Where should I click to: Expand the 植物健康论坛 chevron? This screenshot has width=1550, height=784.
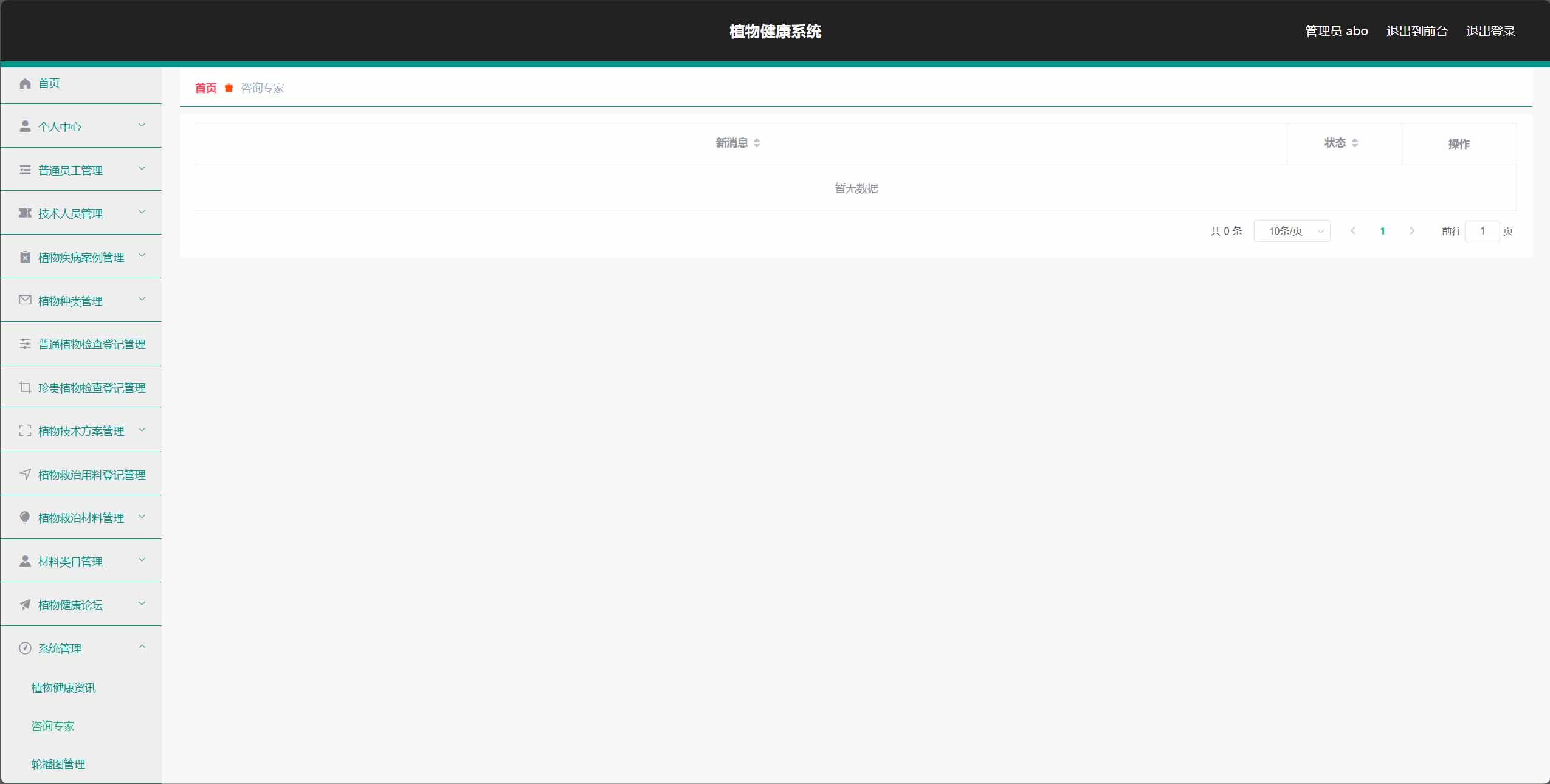click(142, 603)
